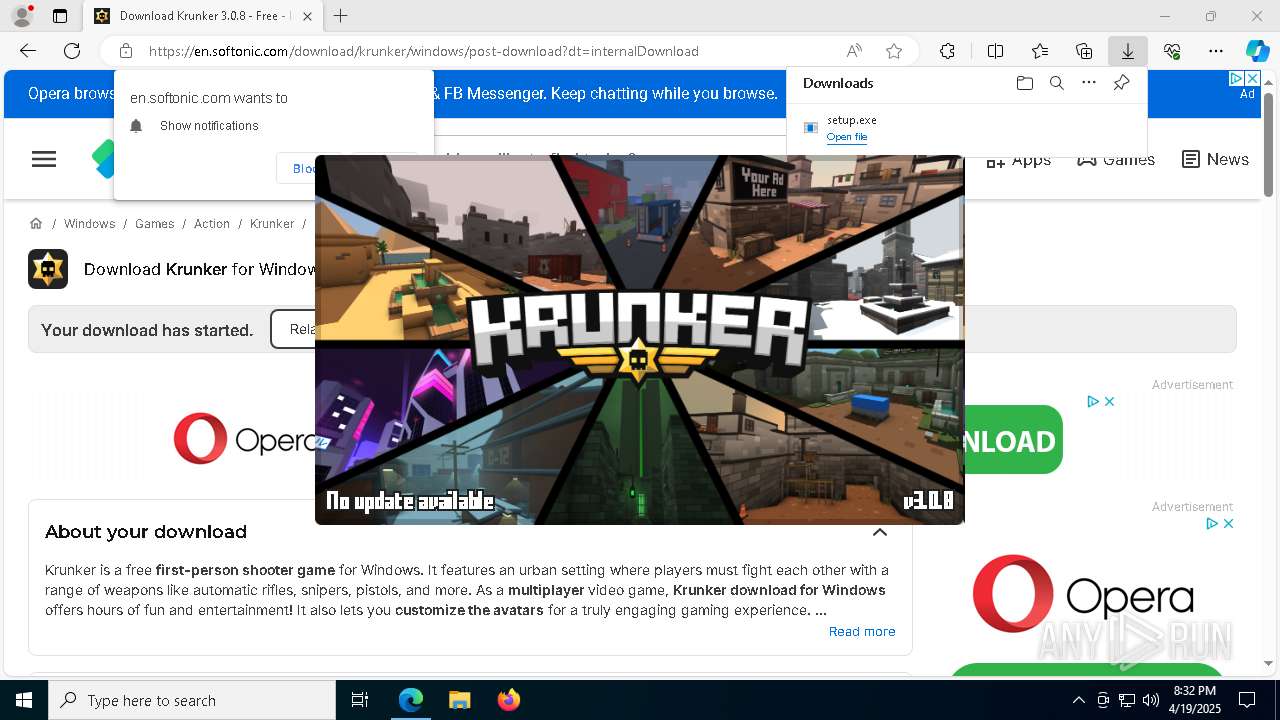Click Read more link
This screenshot has height=720, width=1280.
pos(862,631)
